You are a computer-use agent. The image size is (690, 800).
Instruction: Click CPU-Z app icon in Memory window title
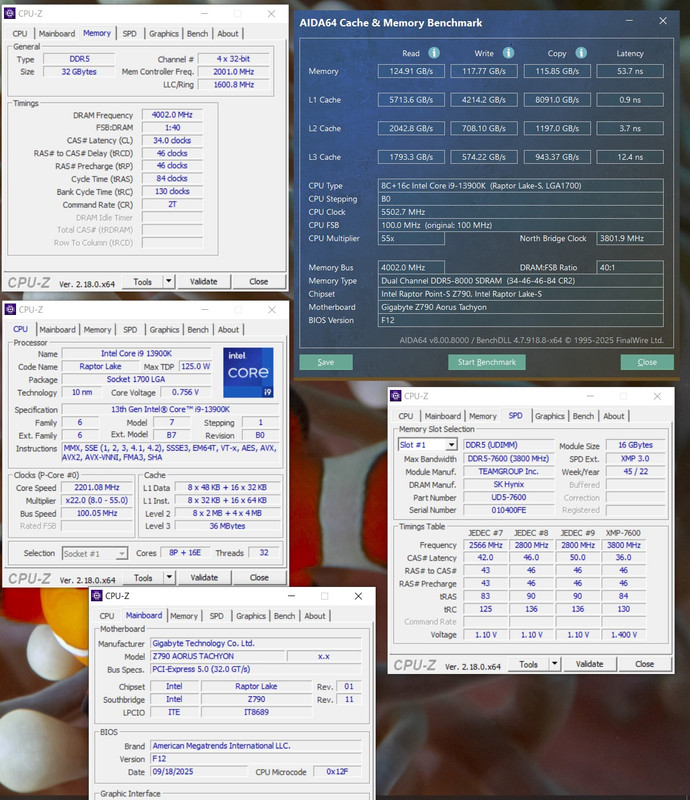coord(10,13)
